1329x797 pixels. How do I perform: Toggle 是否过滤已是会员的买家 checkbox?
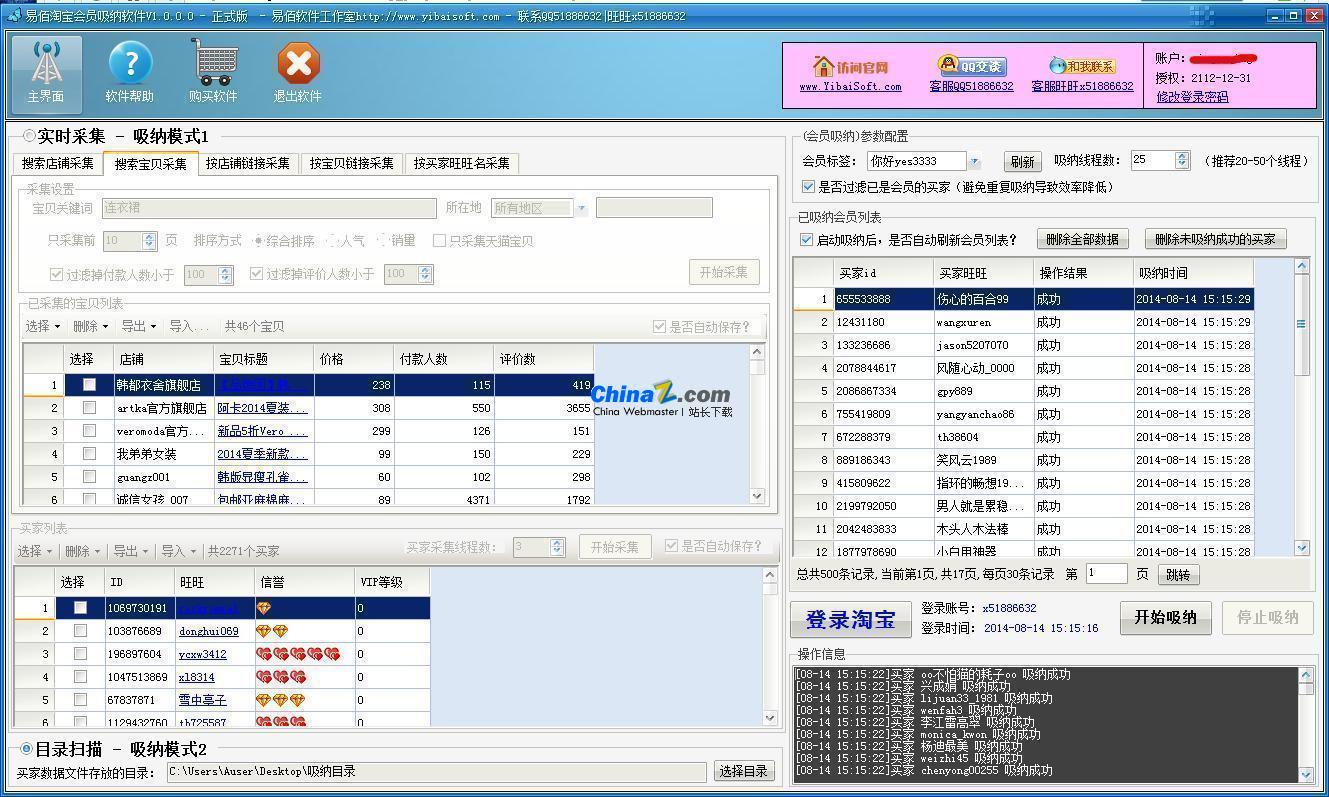[x=808, y=187]
